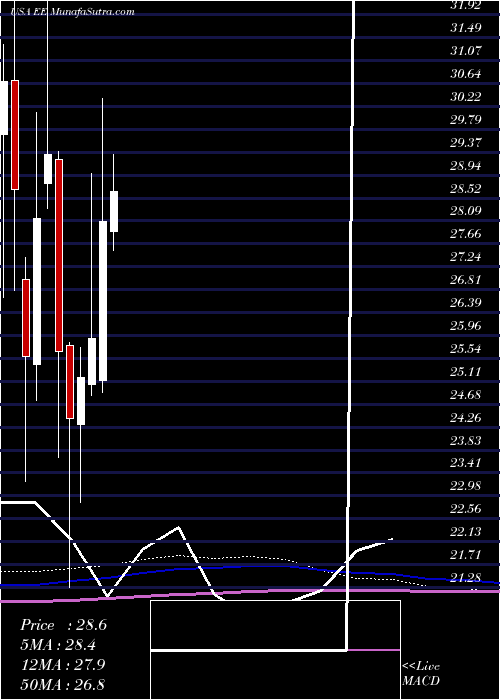Select the 23.41 price axis label
500x700 pixels.
(466, 463)
